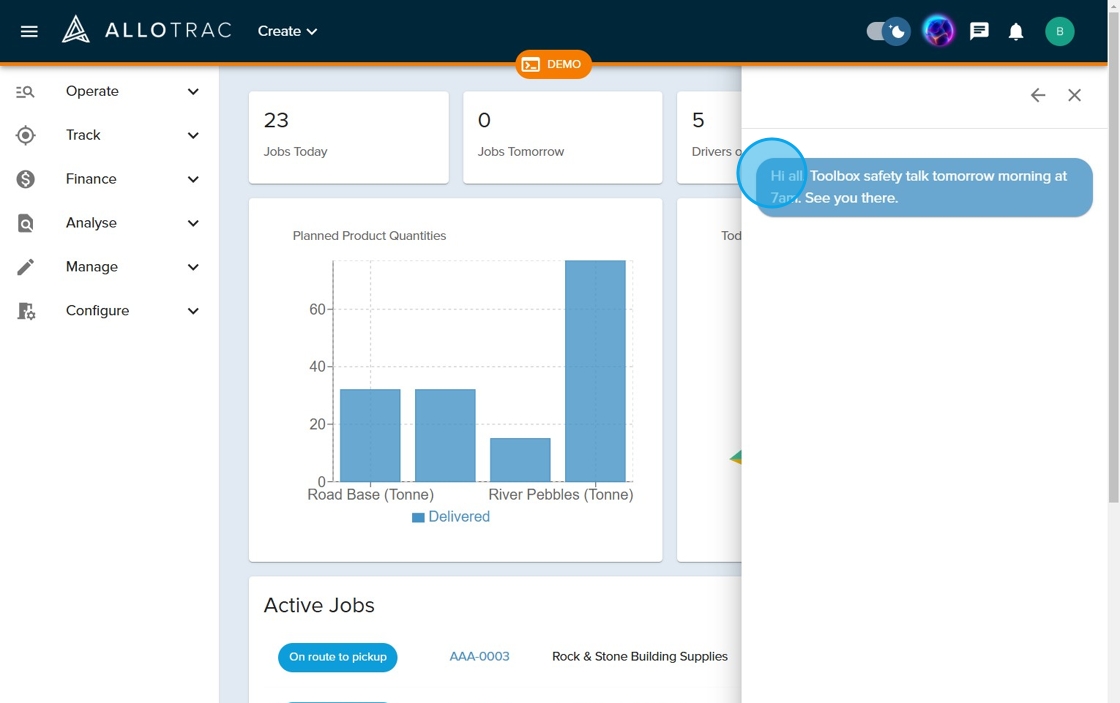Open the AI assistant orb icon
This screenshot has height=703, width=1120.
tap(938, 31)
